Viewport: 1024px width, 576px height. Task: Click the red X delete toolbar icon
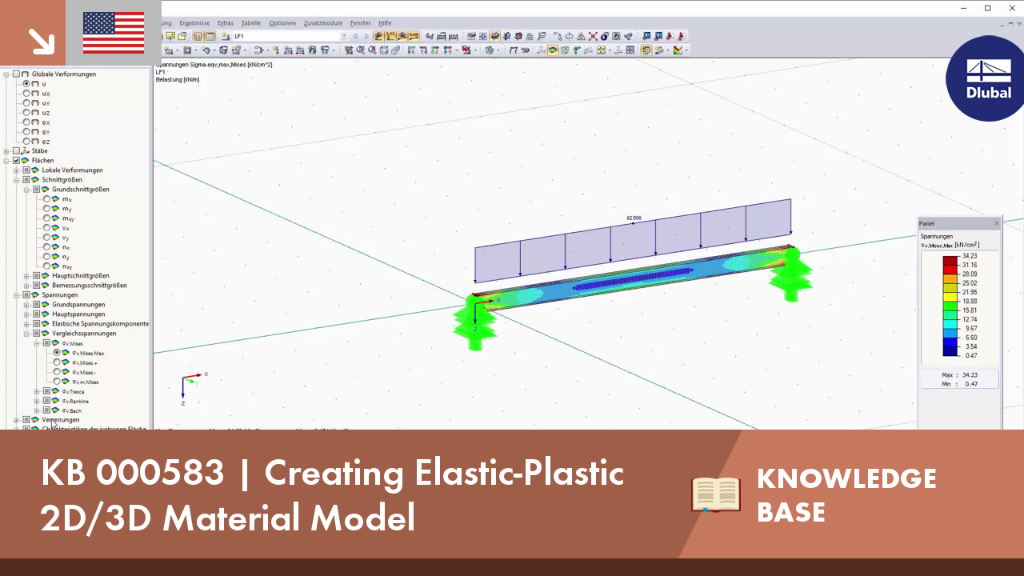point(593,37)
